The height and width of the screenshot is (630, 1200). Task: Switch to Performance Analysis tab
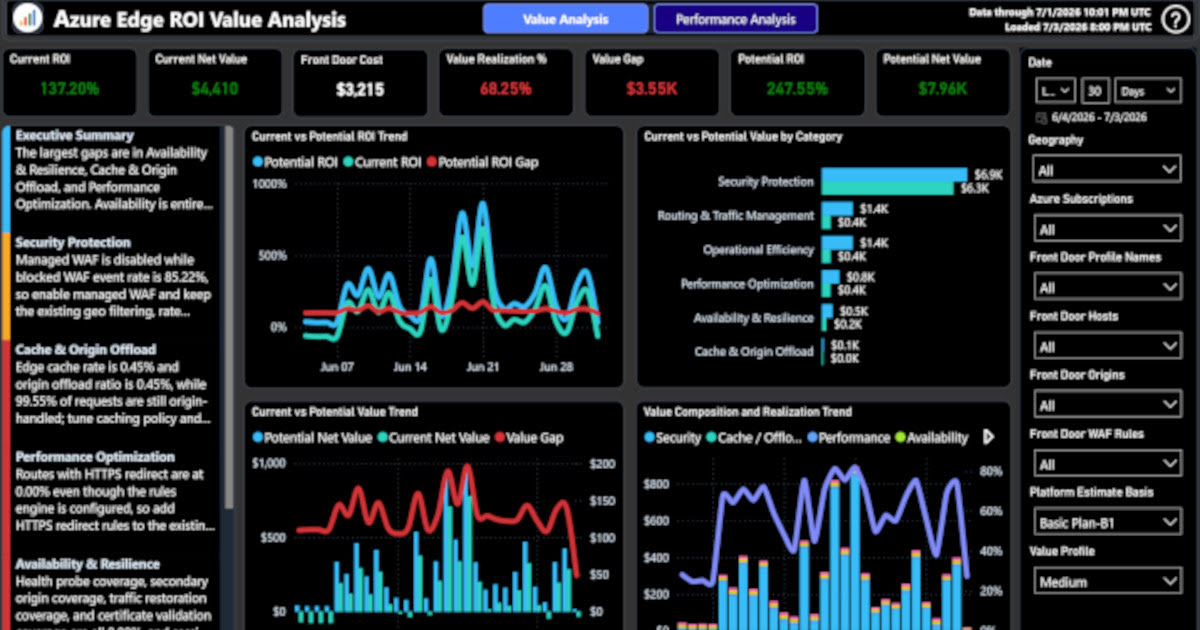click(x=735, y=19)
